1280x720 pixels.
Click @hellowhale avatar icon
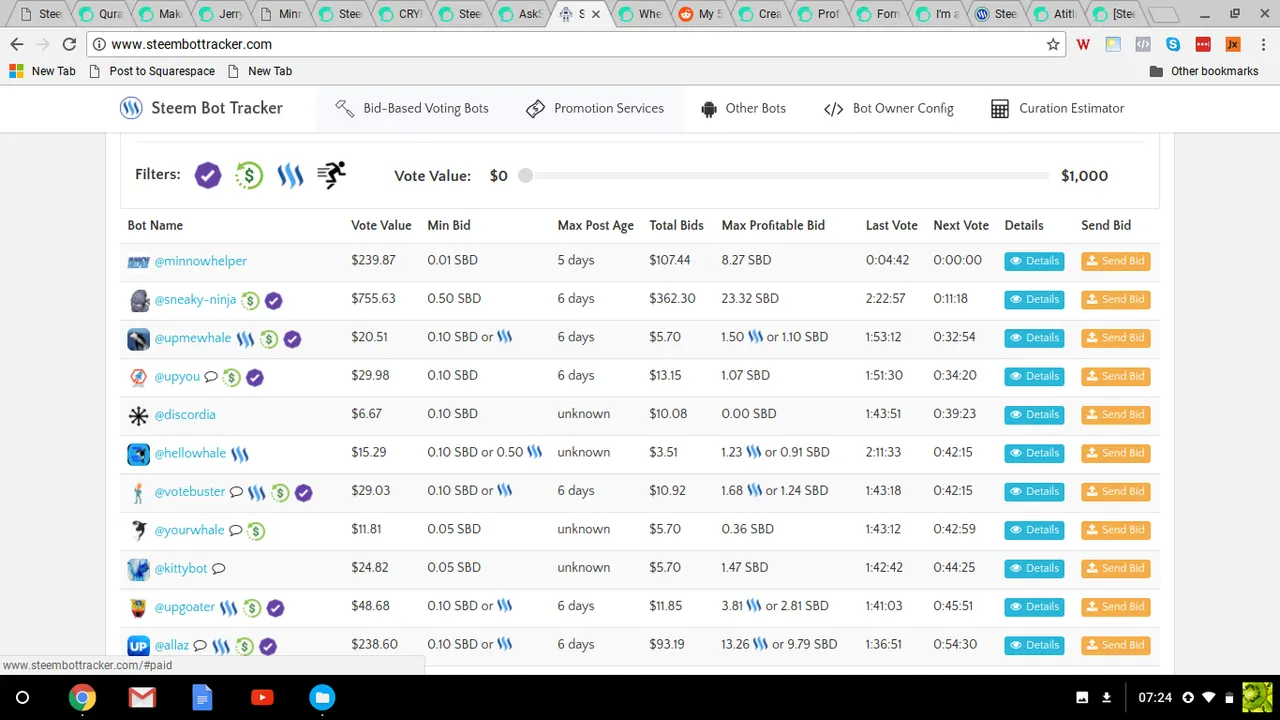click(x=139, y=454)
